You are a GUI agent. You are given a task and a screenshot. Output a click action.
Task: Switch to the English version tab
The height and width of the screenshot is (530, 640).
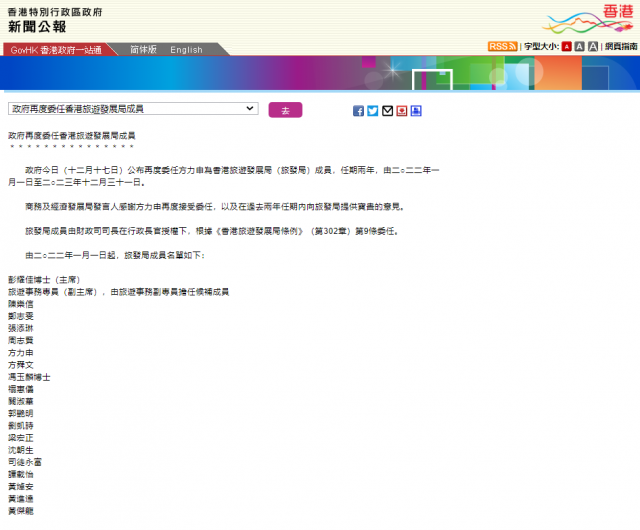(186, 49)
